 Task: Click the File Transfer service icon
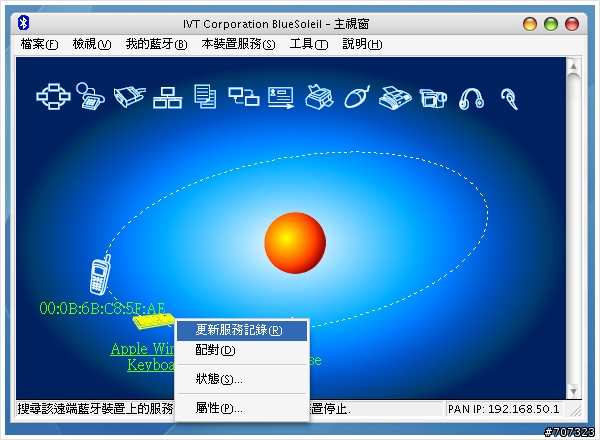205,96
